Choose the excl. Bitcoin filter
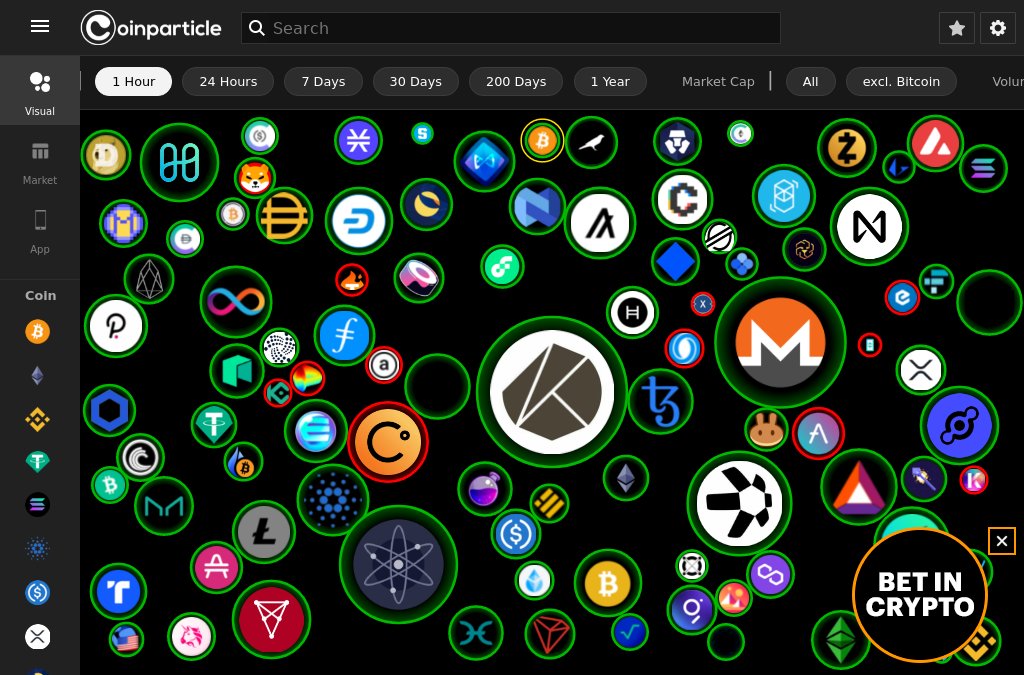Viewport: 1024px width, 675px height. coord(901,82)
